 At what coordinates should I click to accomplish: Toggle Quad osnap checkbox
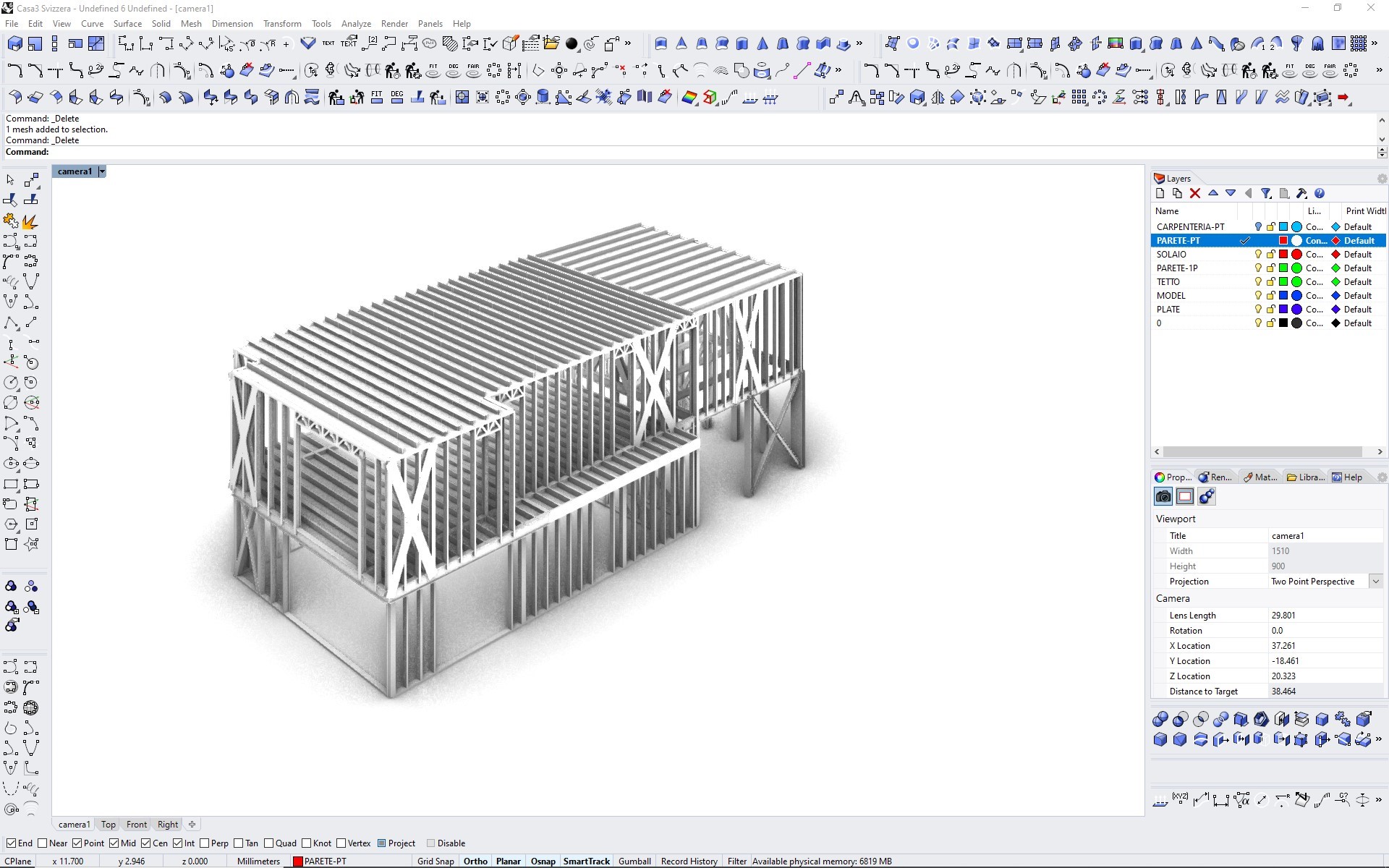click(x=268, y=843)
